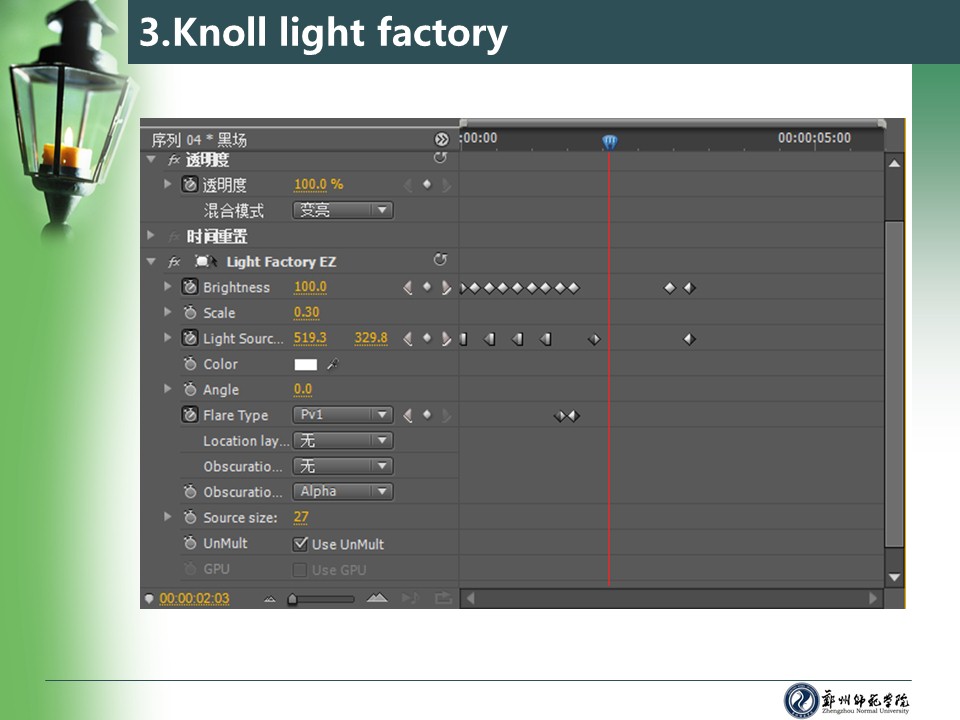Hide the timeline view button
The height and width of the screenshot is (720, 960).
pos(441,140)
